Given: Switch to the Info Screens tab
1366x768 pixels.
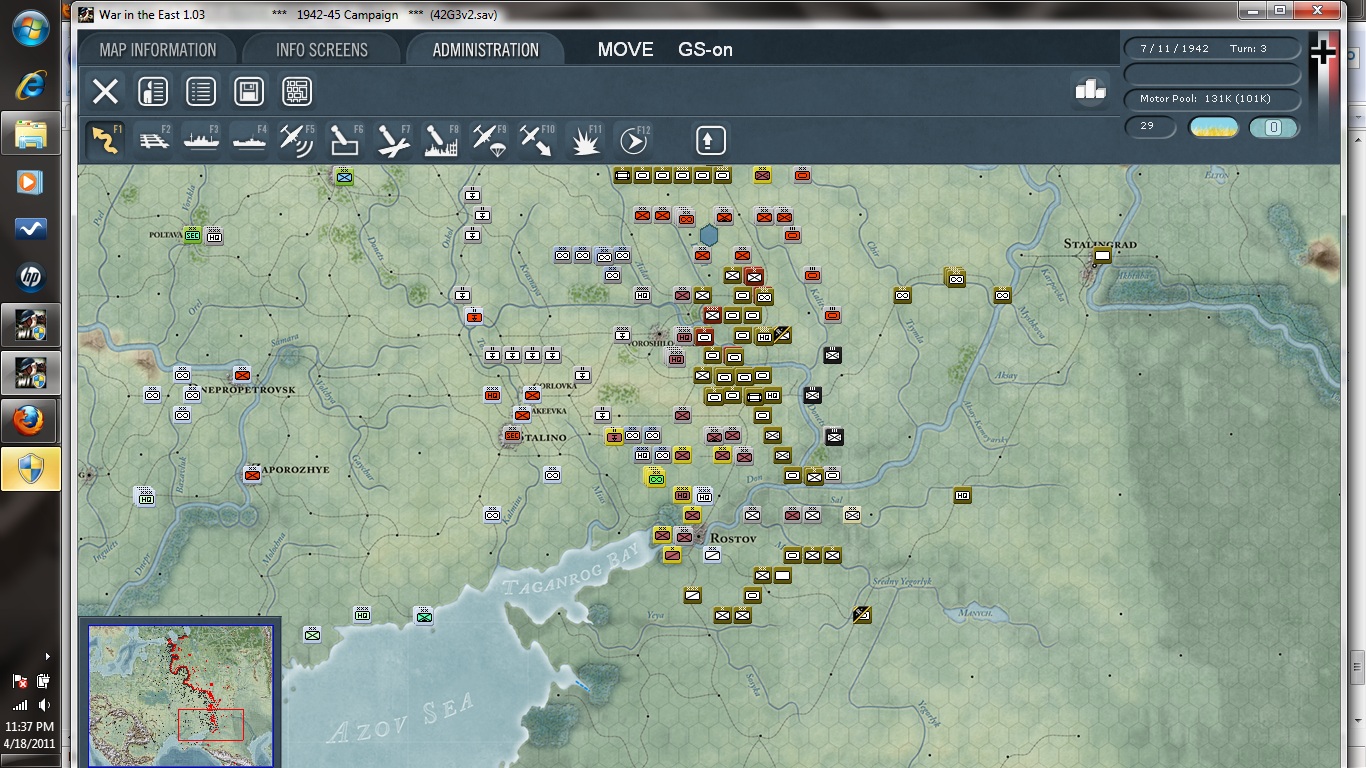Looking at the screenshot, I should point(322,50).
